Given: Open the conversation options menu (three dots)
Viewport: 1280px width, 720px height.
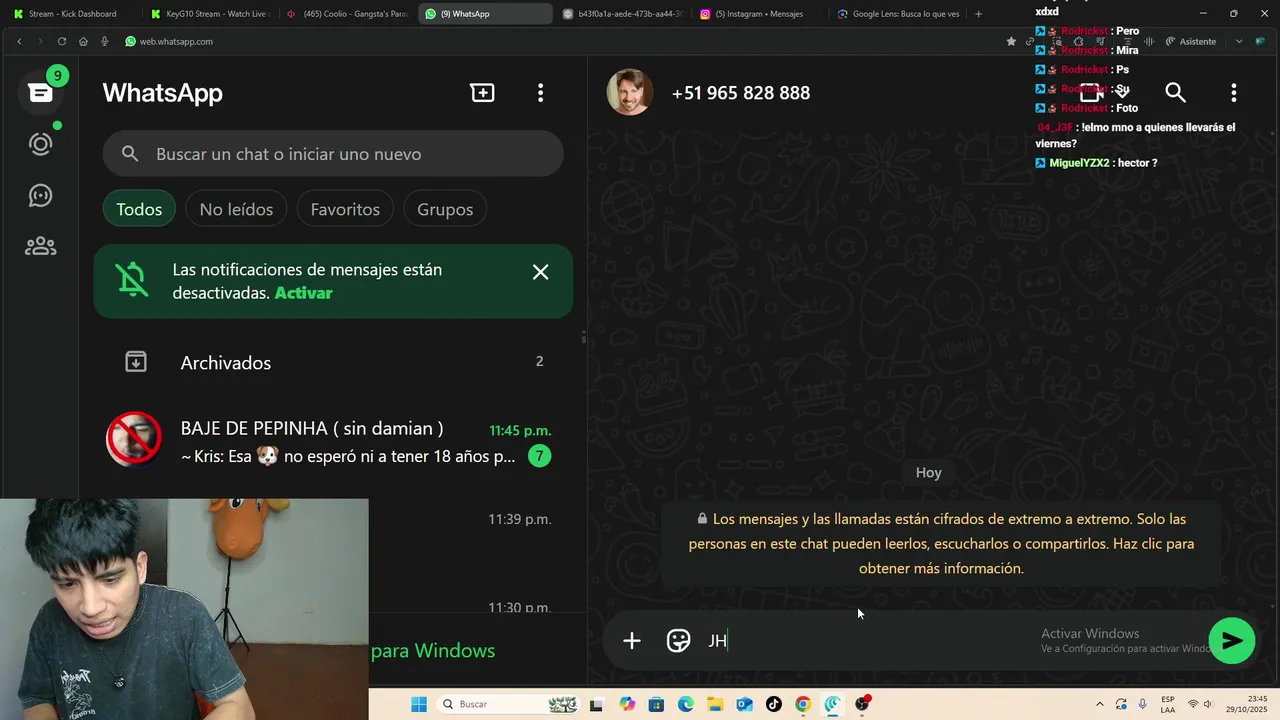Looking at the screenshot, I should (1233, 93).
